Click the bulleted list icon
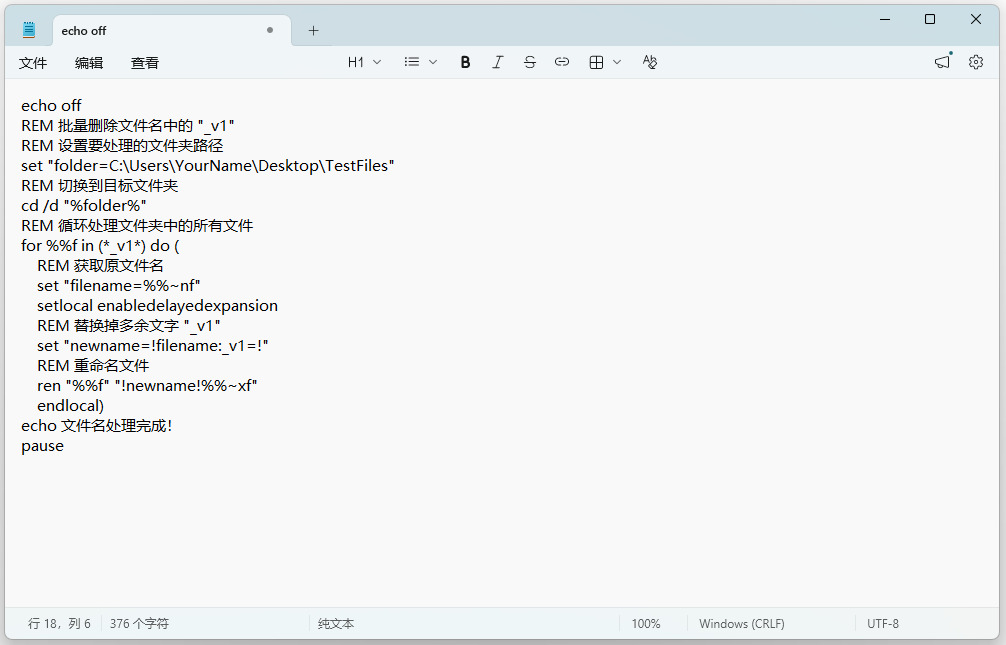The image size is (1006, 645). tap(412, 62)
